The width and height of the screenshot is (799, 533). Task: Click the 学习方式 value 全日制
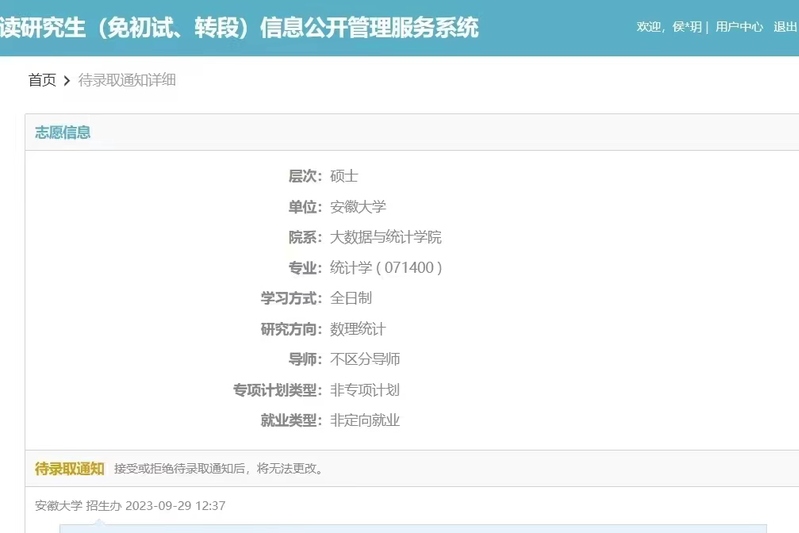tap(351, 298)
